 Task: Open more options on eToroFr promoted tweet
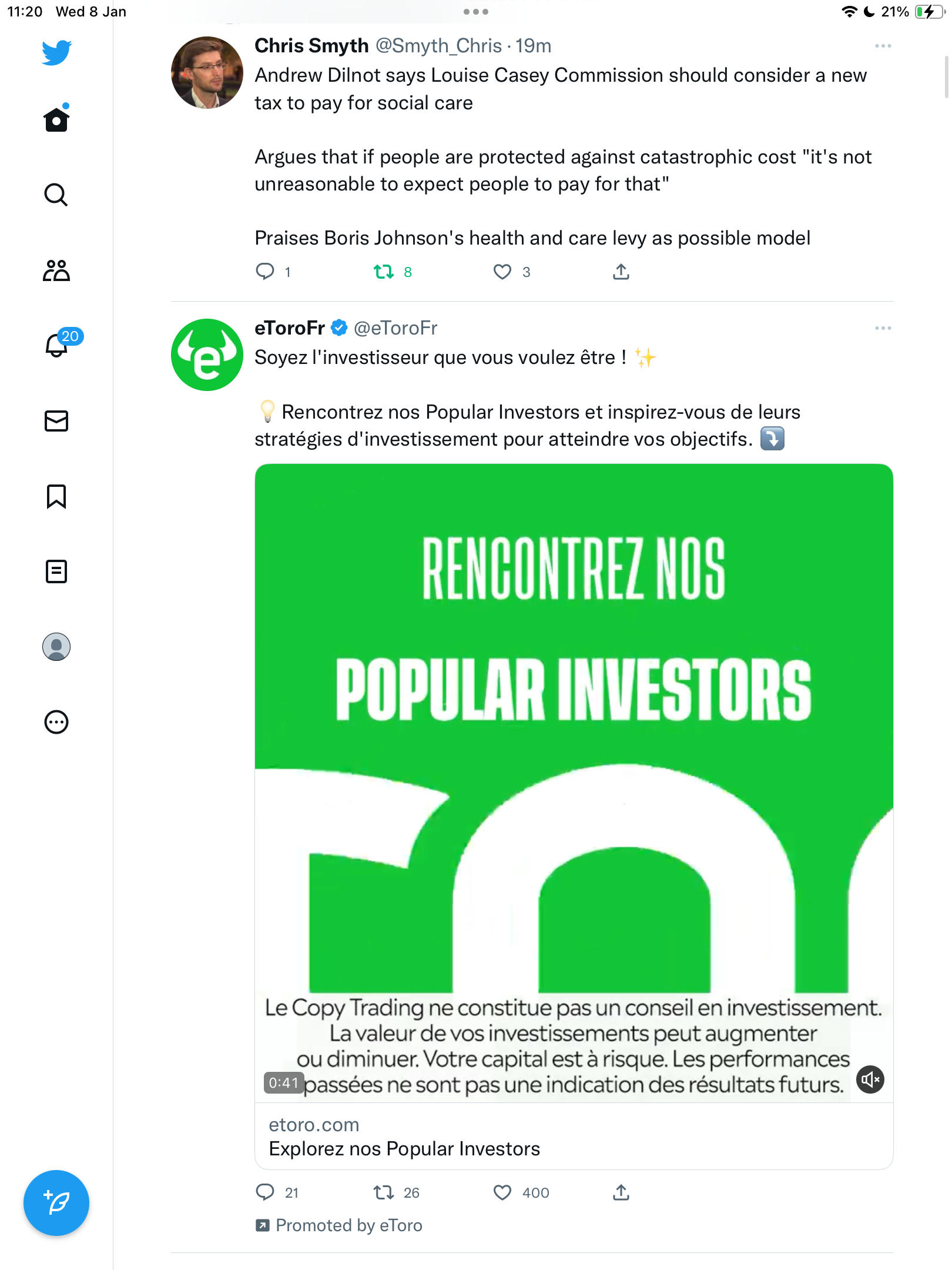[x=883, y=328]
